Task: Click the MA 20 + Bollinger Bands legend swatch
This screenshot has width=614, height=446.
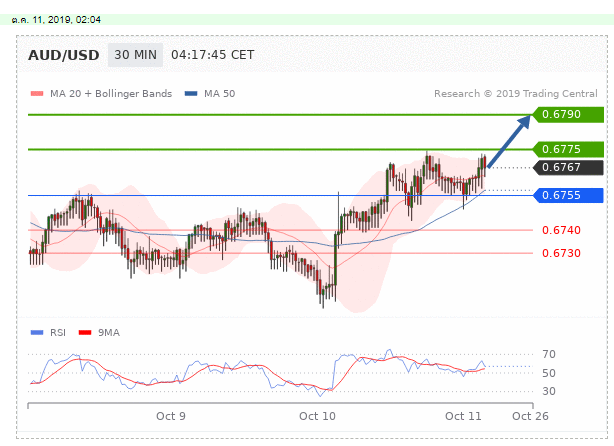Action: (x=37, y=94)
